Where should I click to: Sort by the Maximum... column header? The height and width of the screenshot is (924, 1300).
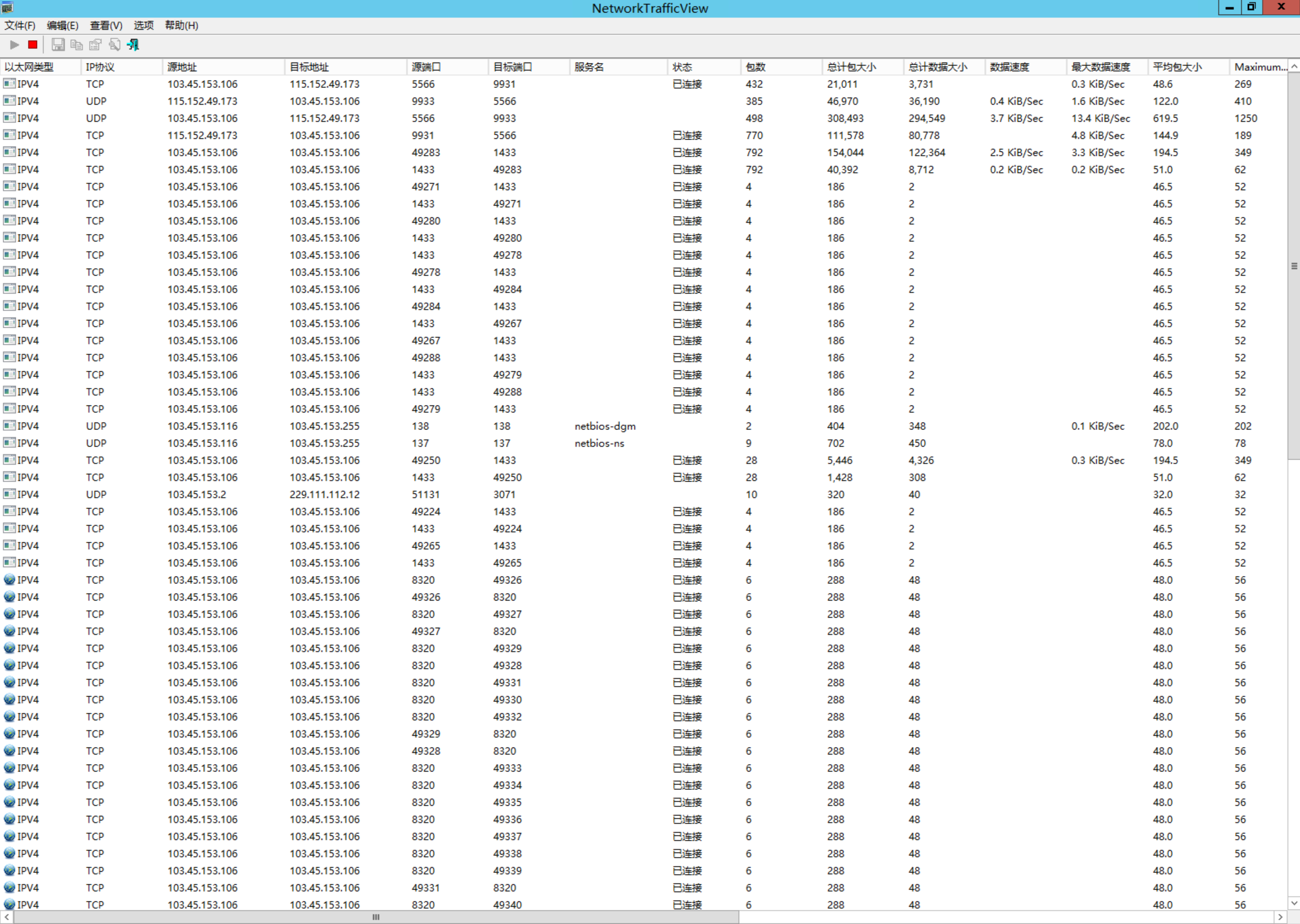click(x=1259, y=67)
